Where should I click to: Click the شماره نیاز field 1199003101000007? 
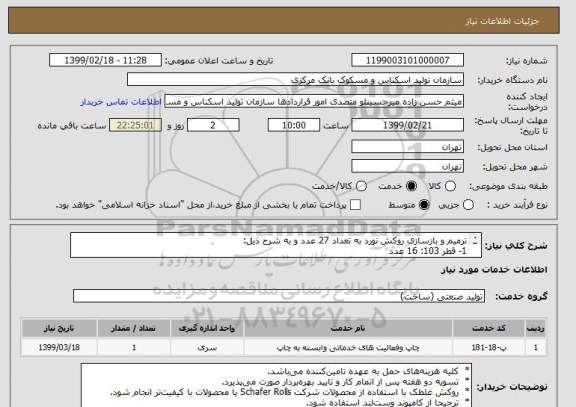click(x=407, y=60)
